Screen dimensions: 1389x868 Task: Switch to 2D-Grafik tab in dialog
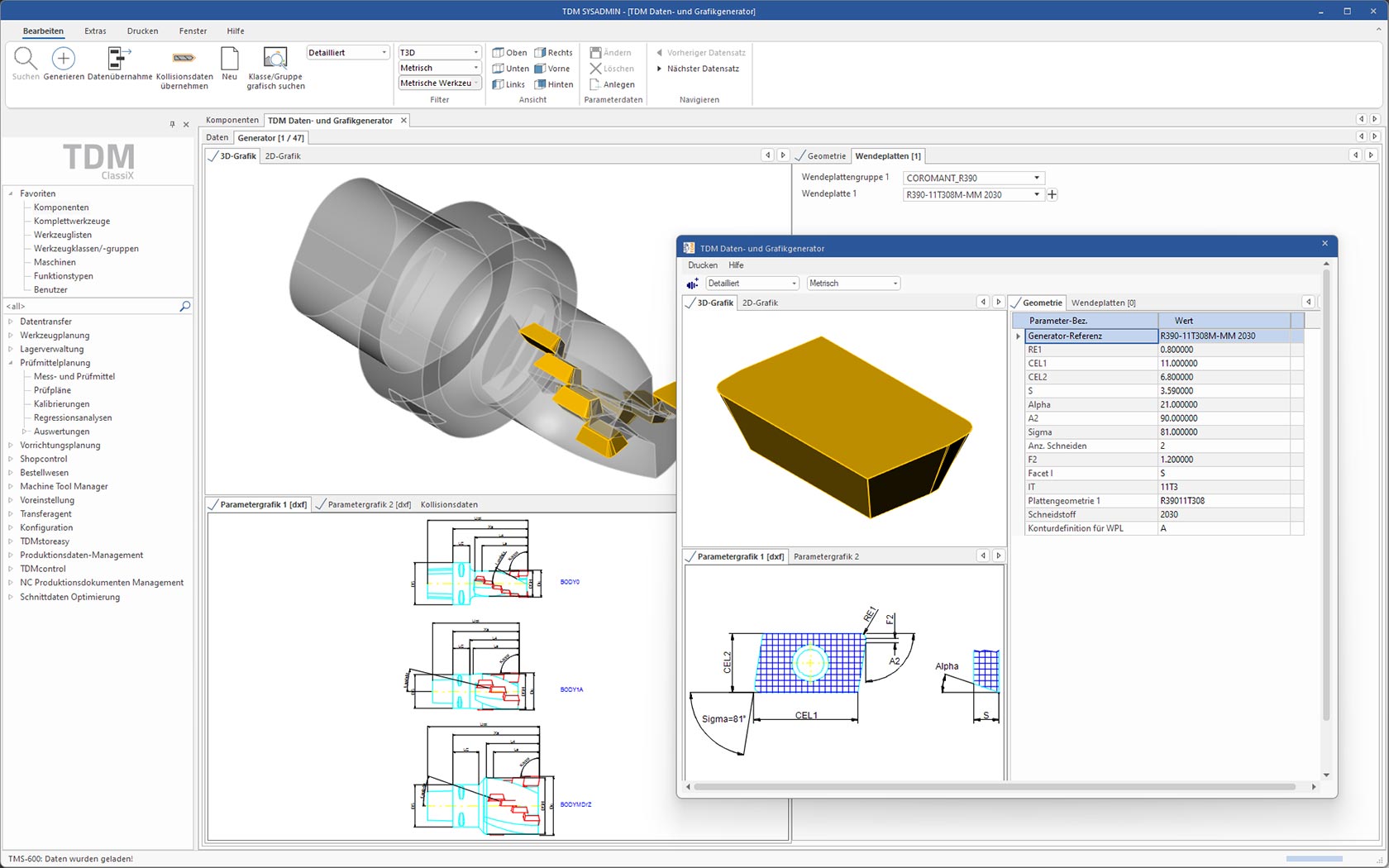760,303
